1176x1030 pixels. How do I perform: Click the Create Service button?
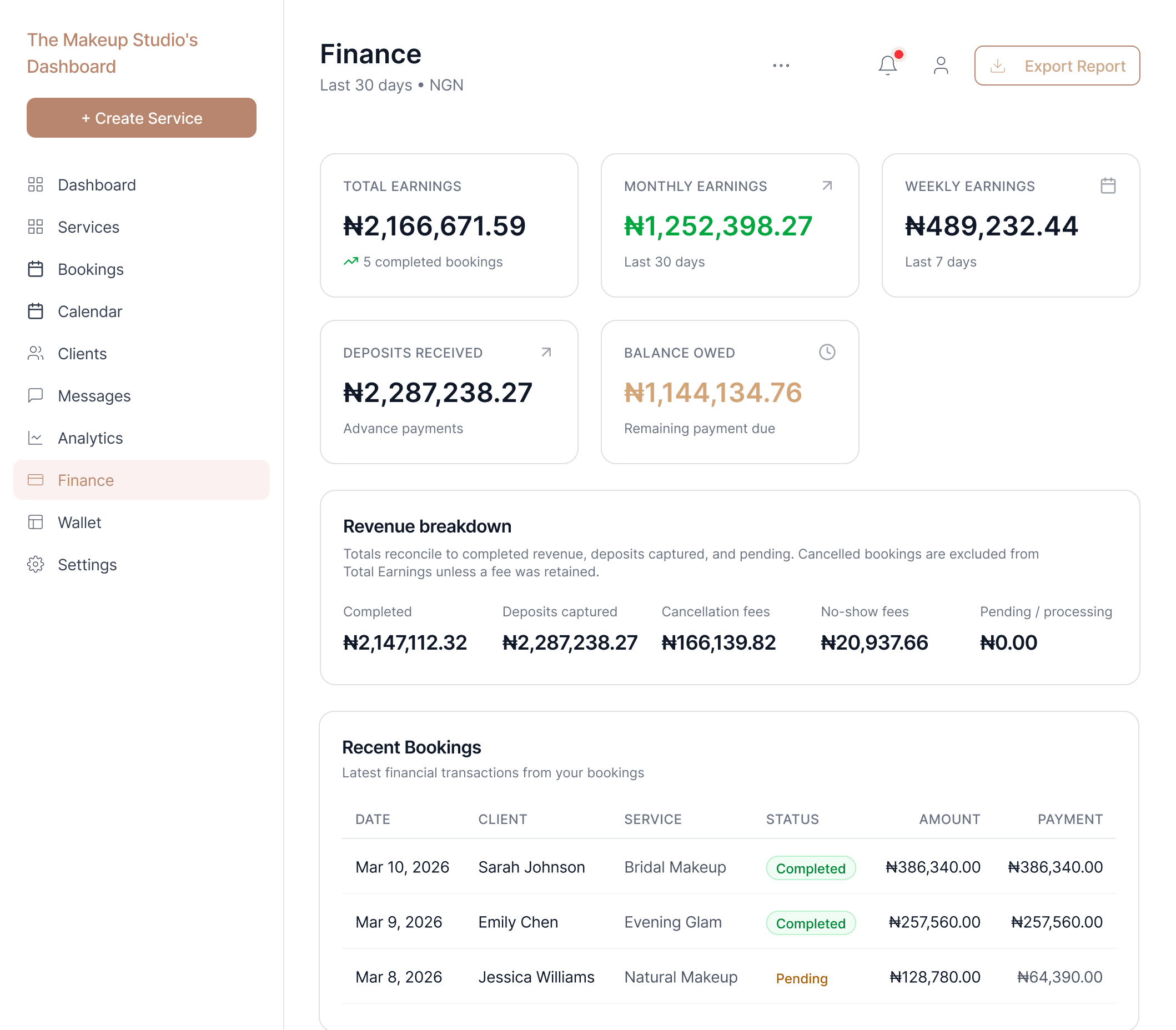[x=141, y=118]
